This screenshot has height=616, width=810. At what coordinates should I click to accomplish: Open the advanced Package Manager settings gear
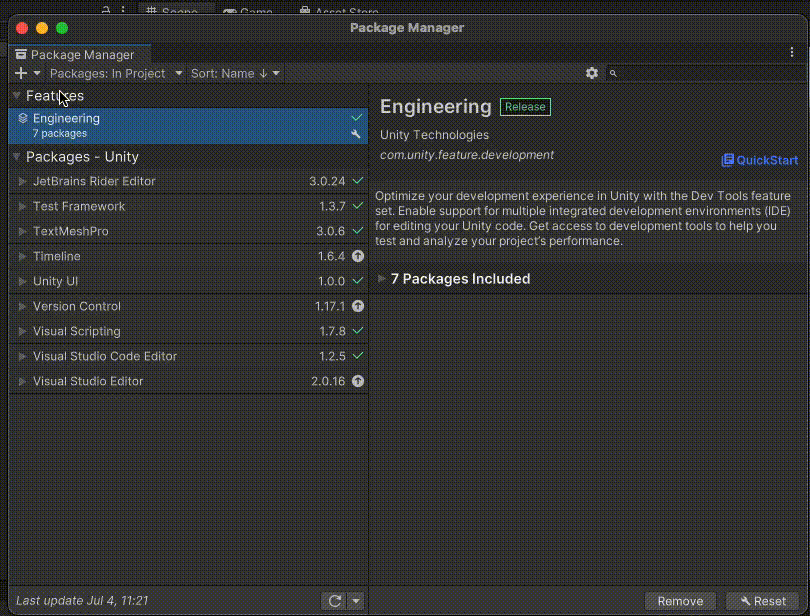coord(592,73)
